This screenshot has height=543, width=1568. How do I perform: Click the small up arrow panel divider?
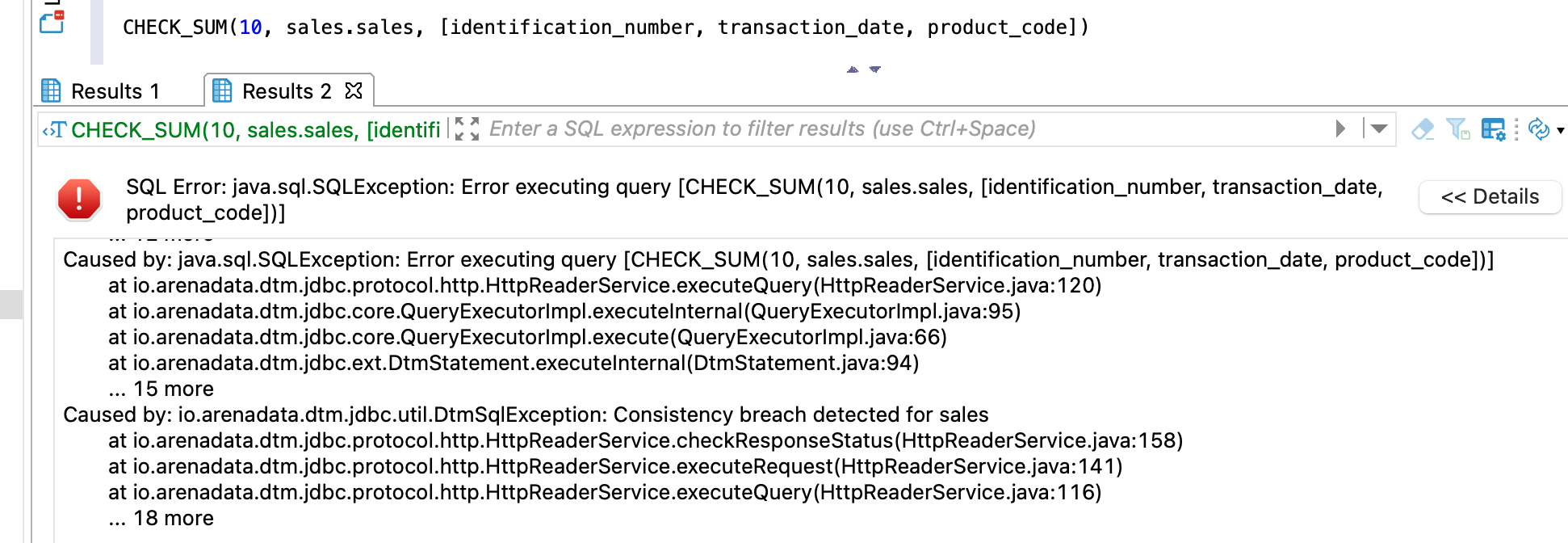(x=853, y=69)
